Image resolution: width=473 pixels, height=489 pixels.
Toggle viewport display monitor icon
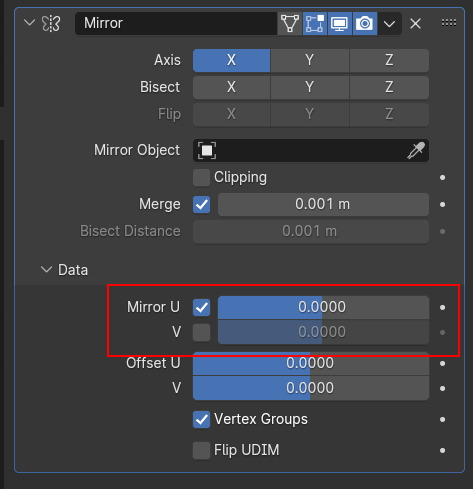point(340,23)
